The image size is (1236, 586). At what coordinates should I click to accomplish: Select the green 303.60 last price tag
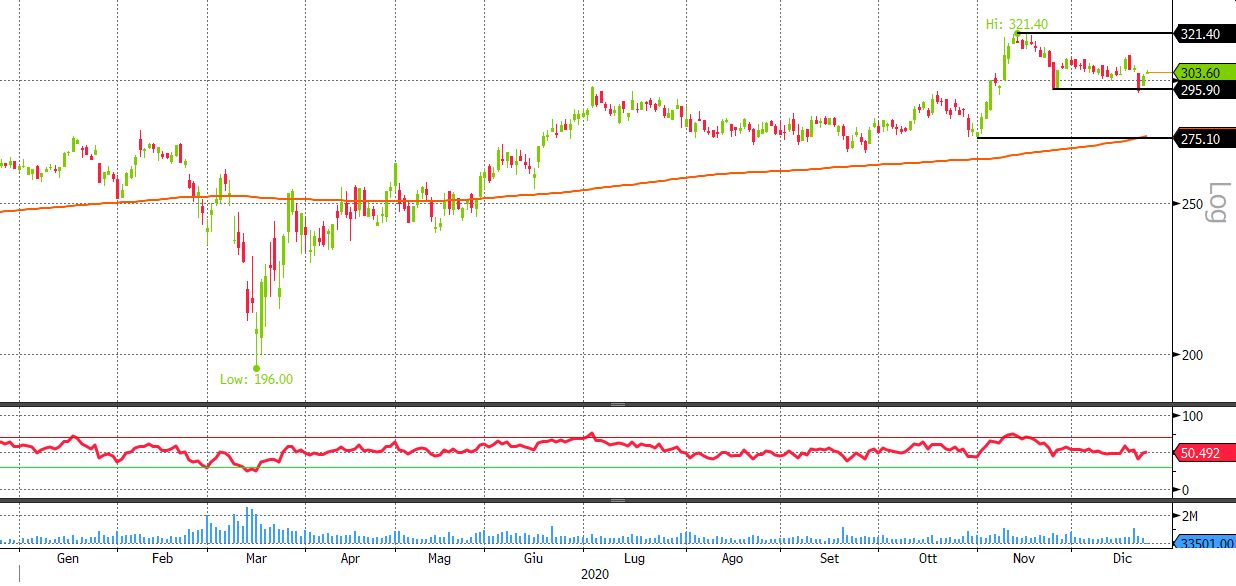pos(1204,73)
